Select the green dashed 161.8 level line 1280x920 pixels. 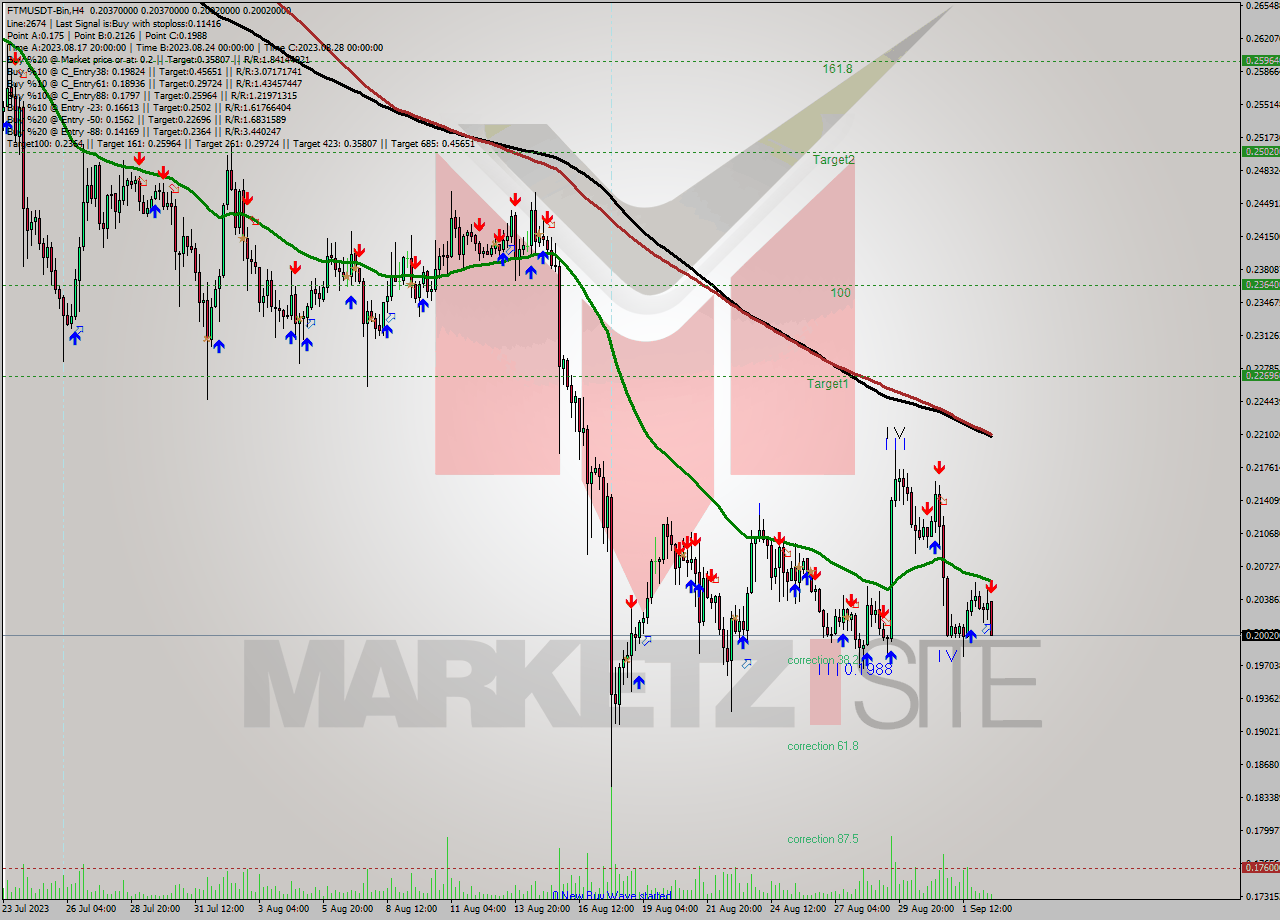[x=620, y=60]
